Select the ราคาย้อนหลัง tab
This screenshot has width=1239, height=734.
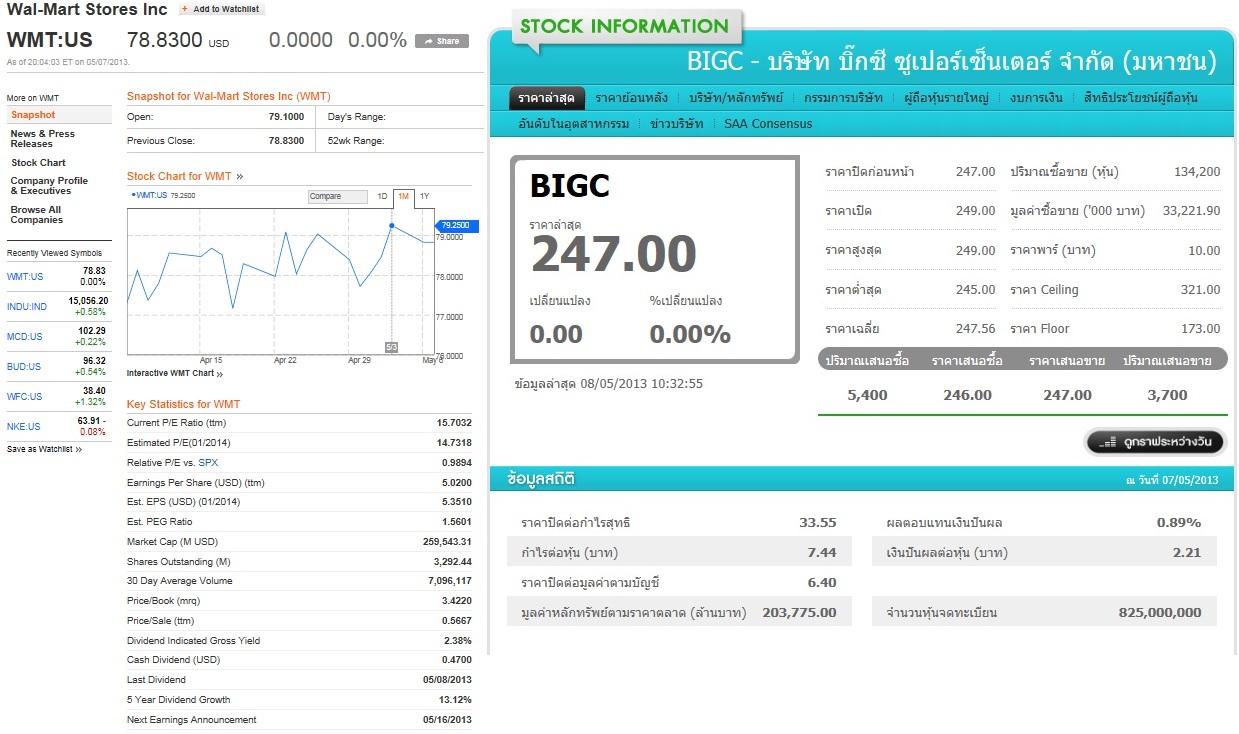point(631,98)
